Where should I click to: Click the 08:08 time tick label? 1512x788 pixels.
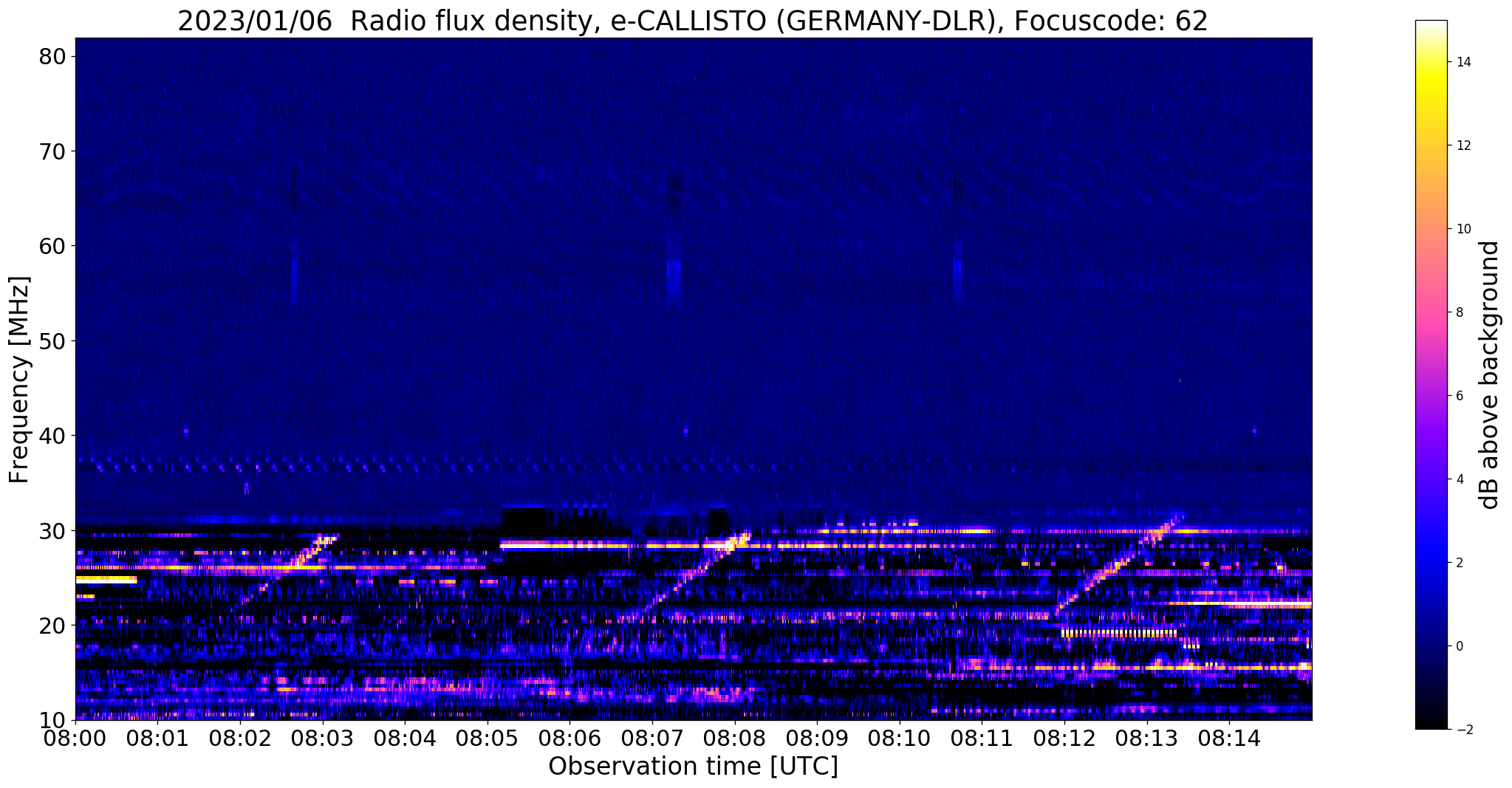[734, 738]
